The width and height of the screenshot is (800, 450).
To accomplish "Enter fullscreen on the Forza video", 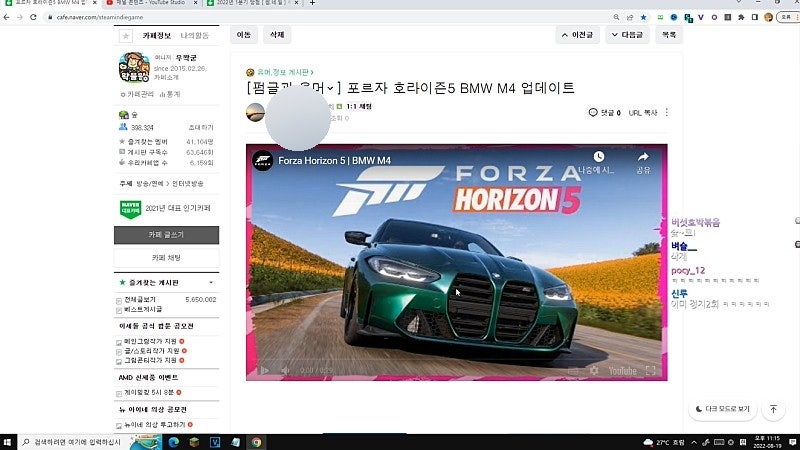I will point(650,370).
